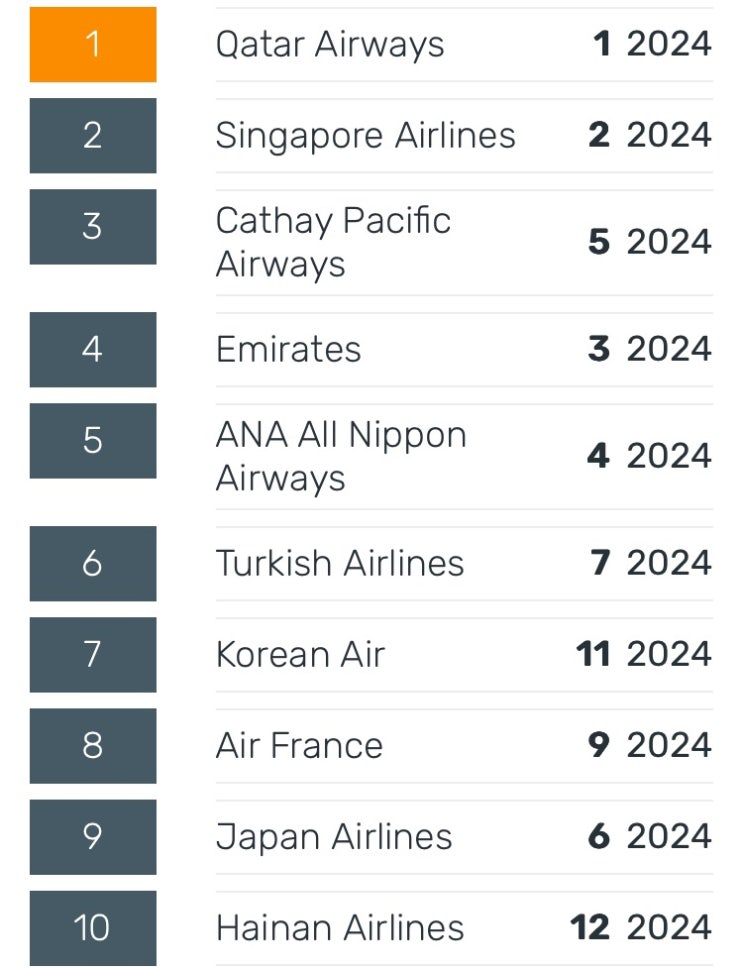Click the Qatar Airways airline name
This screenshot has width=743, height=969.
(330, 45)
